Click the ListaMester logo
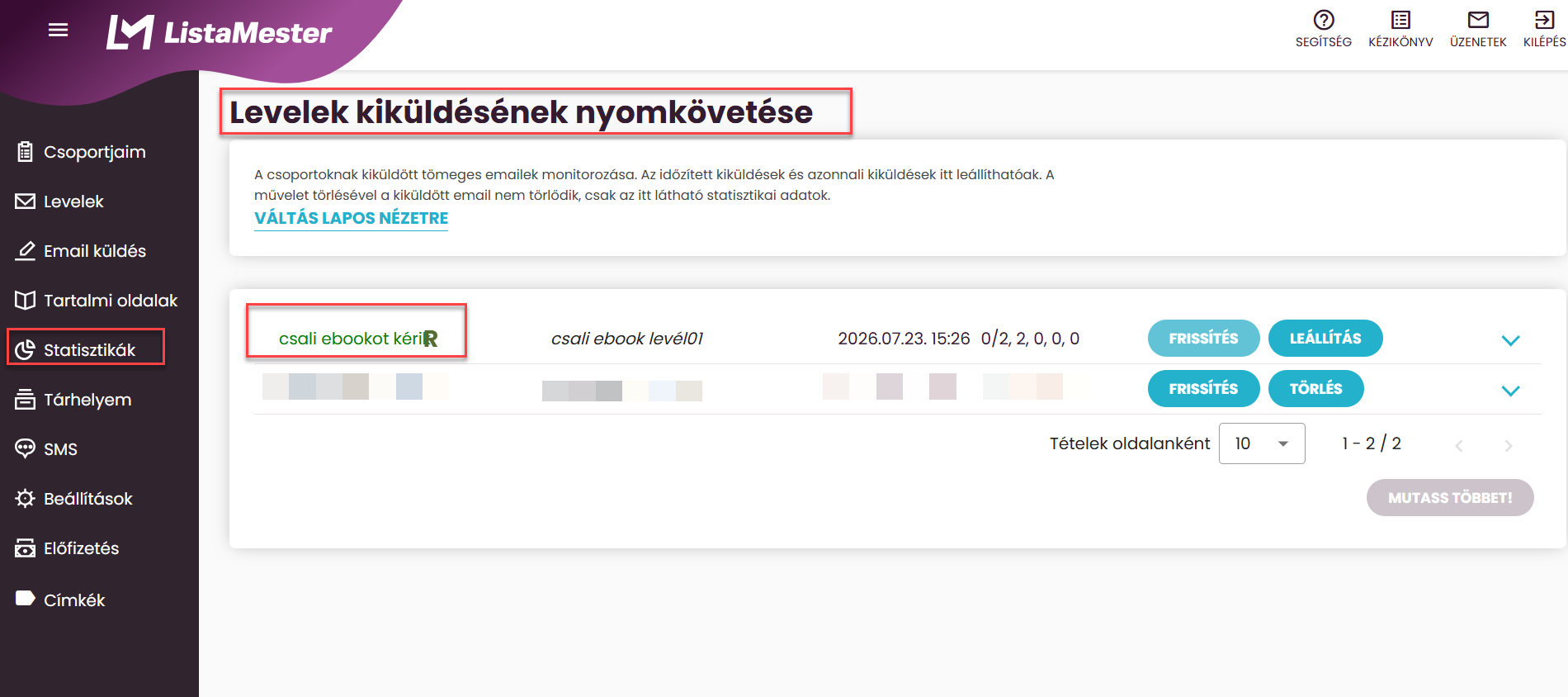The height and width of the screenshot is (697, 1568). point(219,33)
